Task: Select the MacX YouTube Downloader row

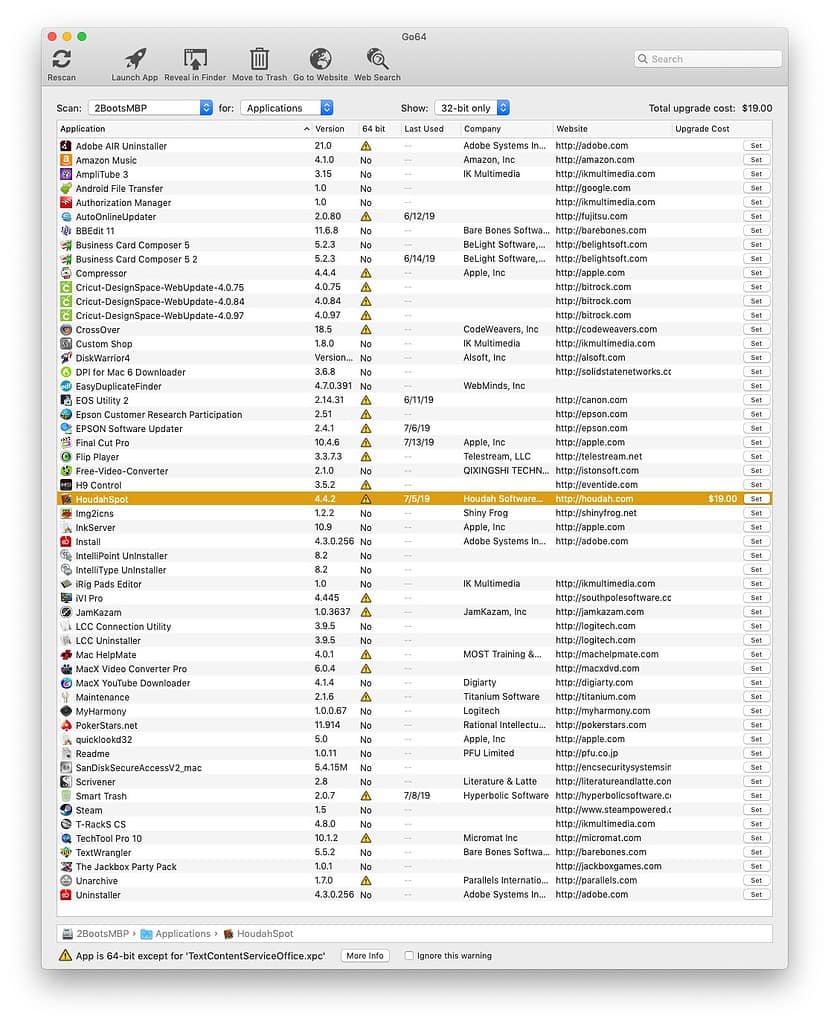Action: (414, 682)
